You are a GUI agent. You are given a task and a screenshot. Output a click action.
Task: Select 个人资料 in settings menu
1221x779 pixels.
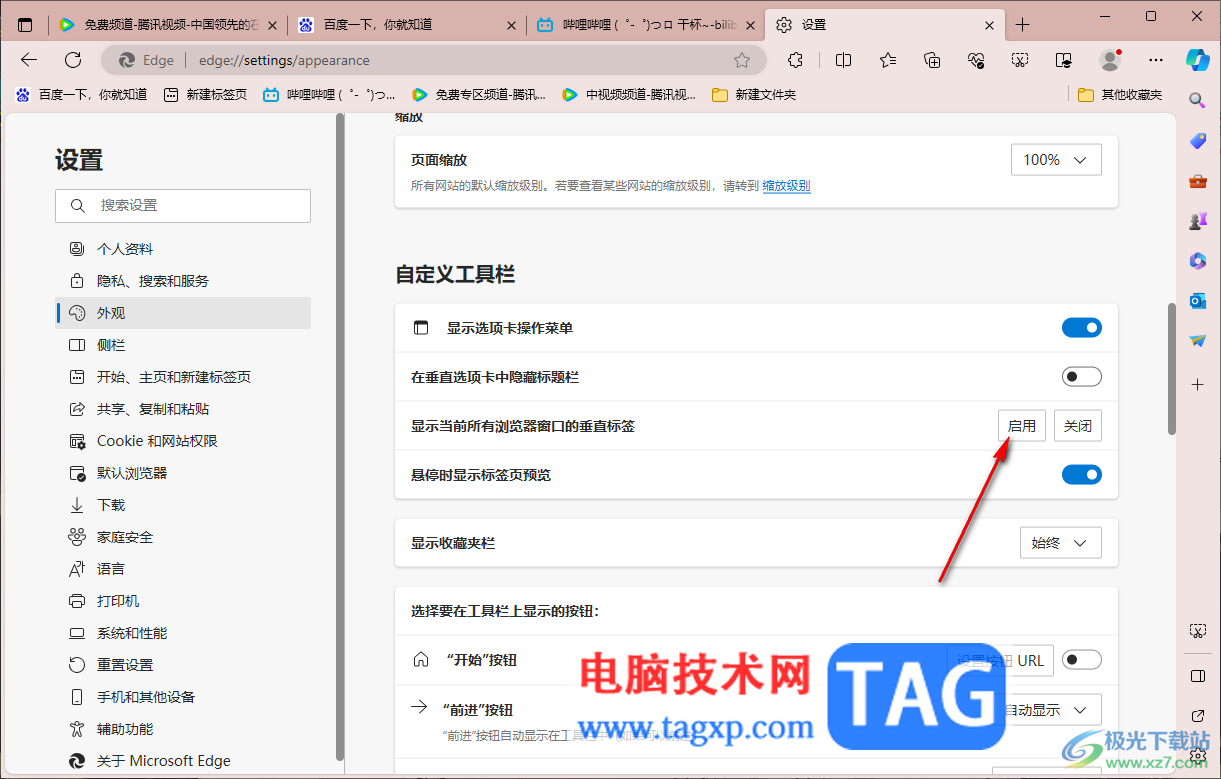click(183, 249)
